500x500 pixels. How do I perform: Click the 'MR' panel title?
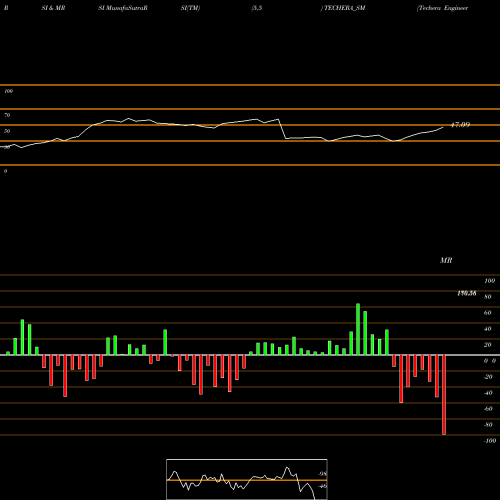tap(446, 260)
